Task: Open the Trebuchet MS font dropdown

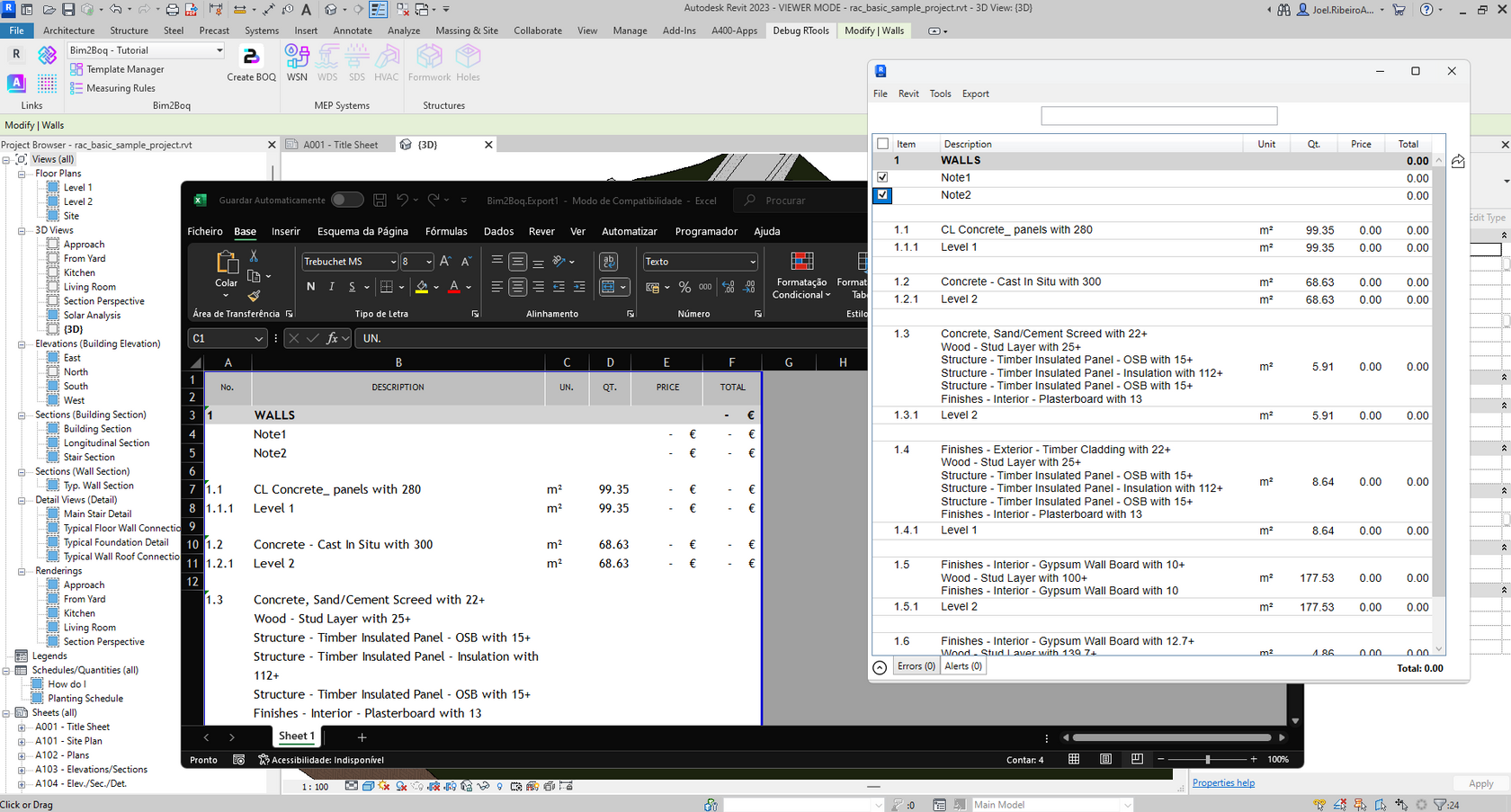Action: tap(393, 261)
